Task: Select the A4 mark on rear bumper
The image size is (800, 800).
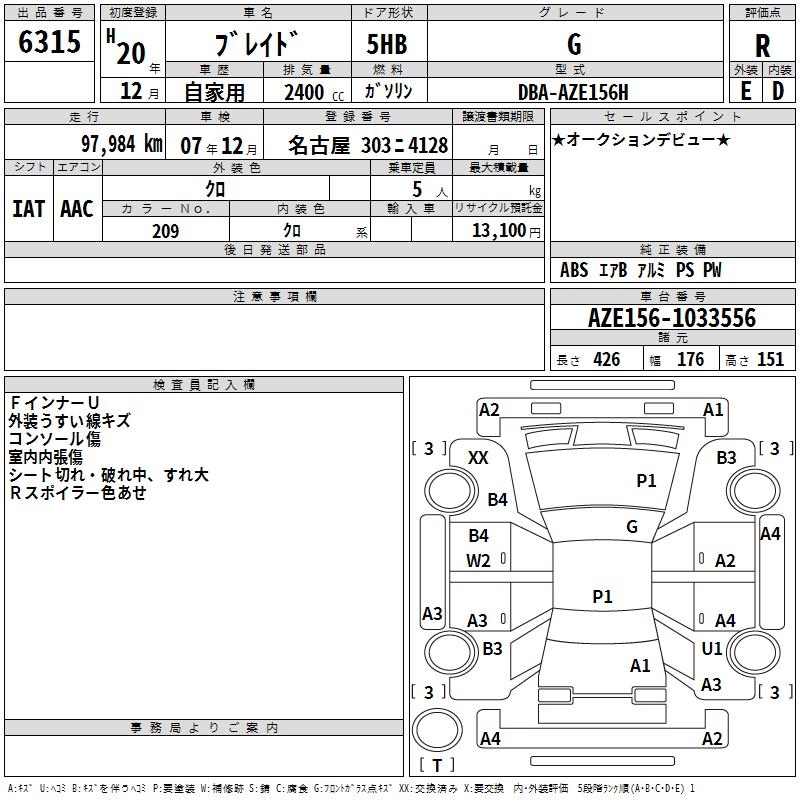Action: coord(490,738)
